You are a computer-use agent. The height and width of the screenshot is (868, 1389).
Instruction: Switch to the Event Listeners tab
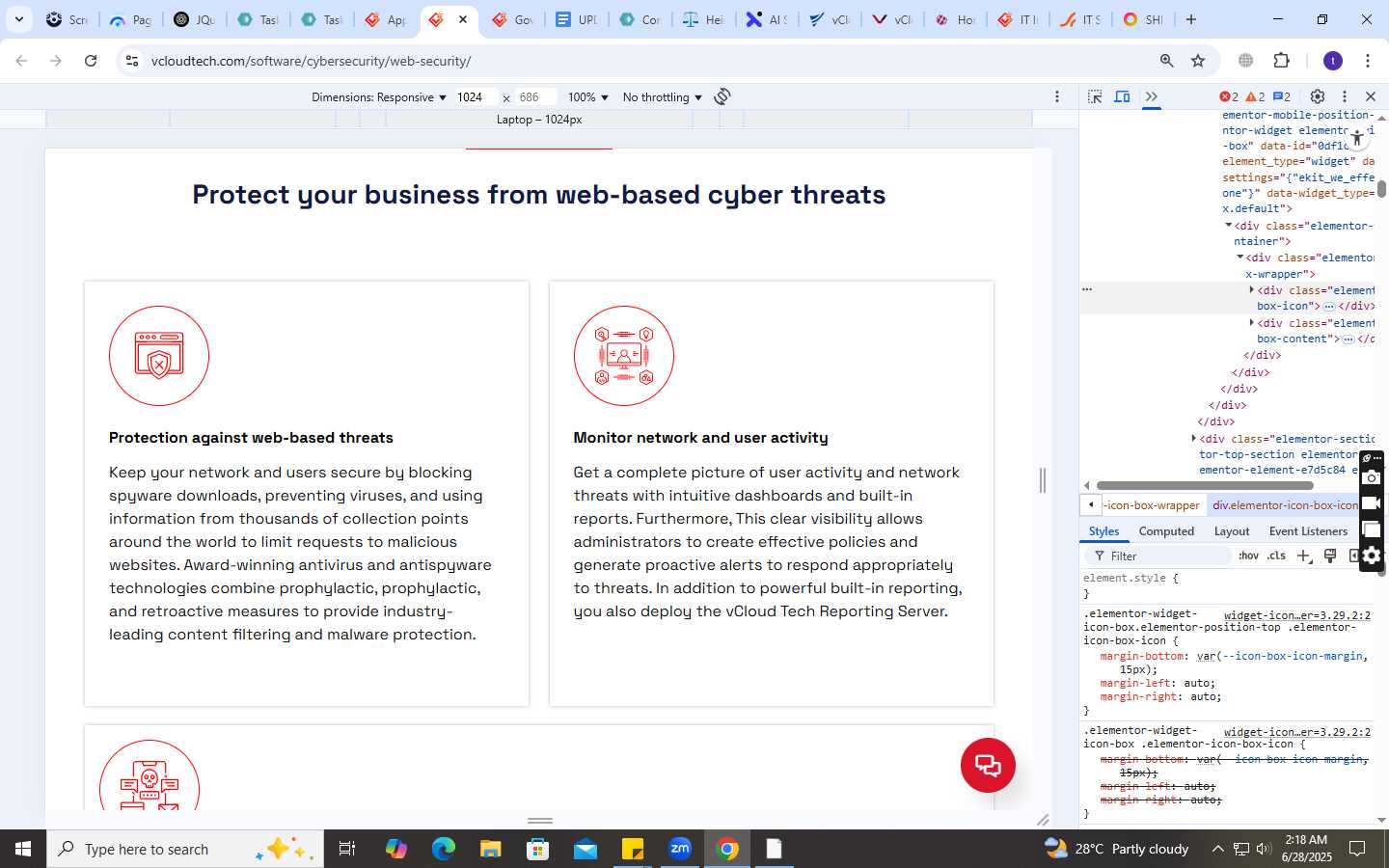point(1308,531)
